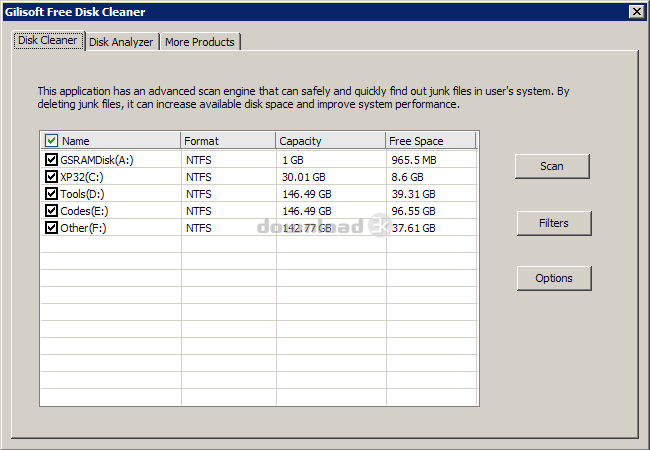The image size is (650, 450).
Task: Click the 30.01 GB capacity cell
Action: (303, 177)
